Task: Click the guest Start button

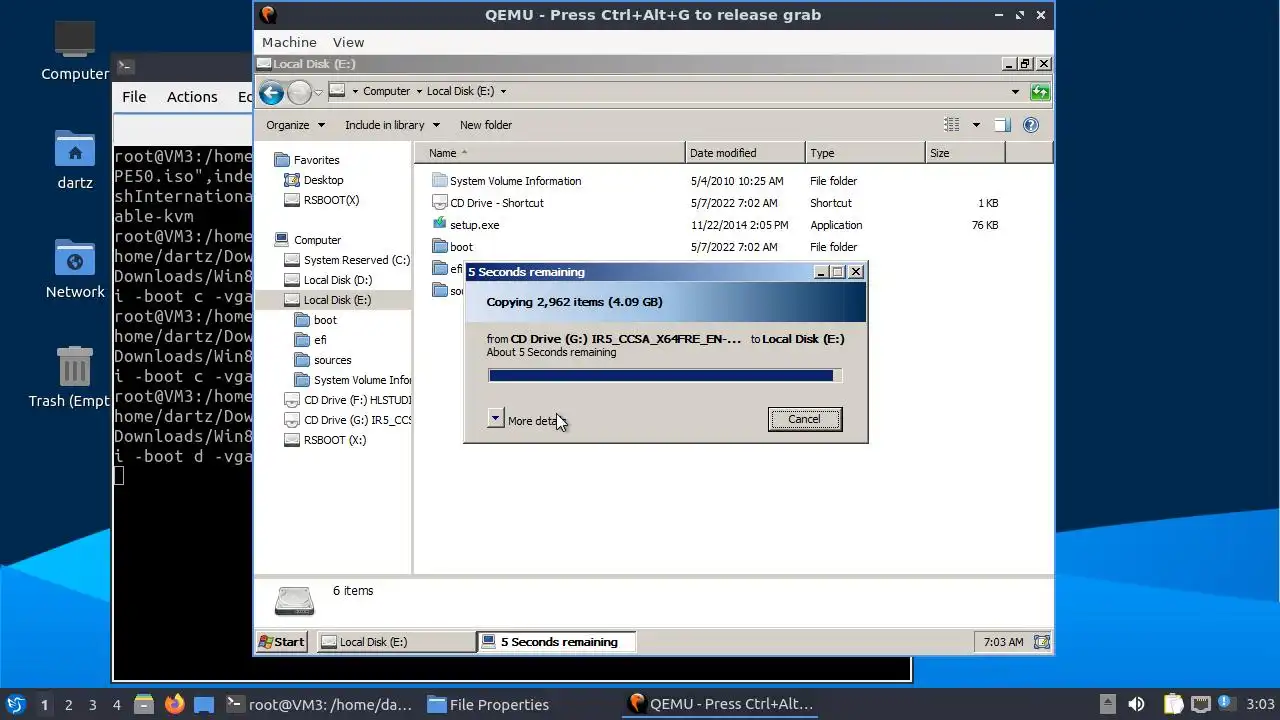Action: (x=282, y=642)
